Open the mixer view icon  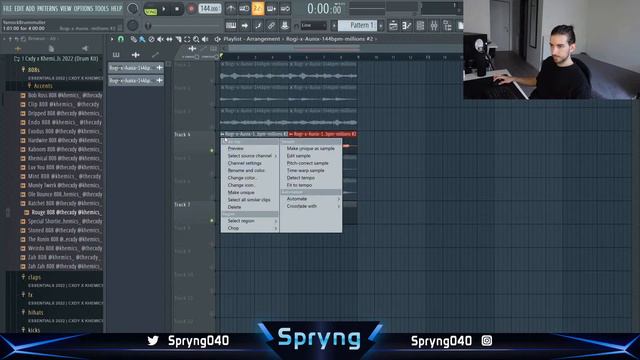(x=434, y=26)
